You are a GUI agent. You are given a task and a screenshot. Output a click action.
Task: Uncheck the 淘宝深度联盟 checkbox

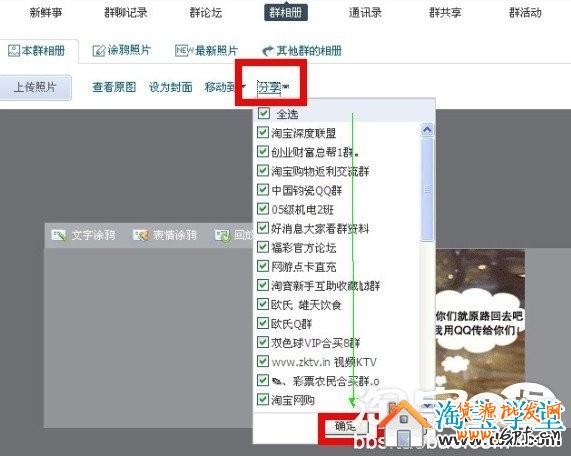tap(263, 132)
